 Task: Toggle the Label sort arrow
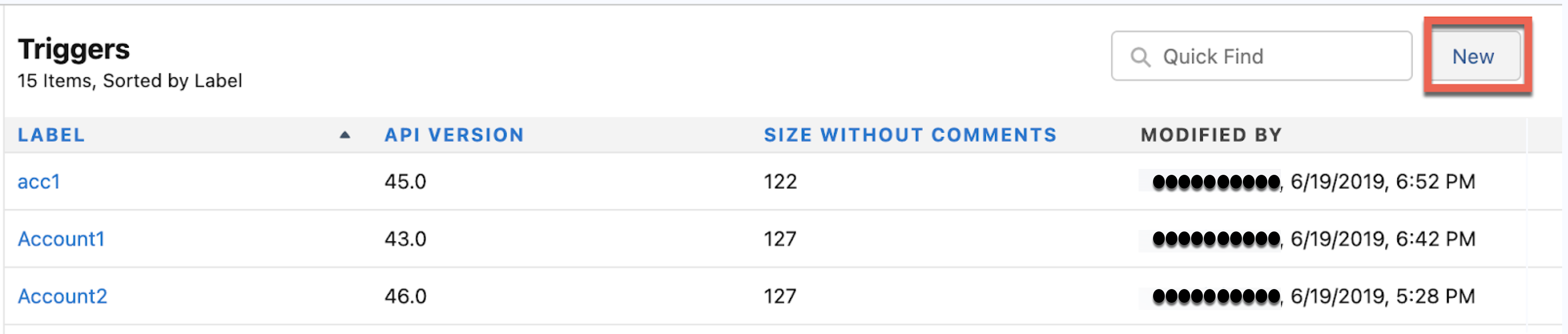pos(345,135)
